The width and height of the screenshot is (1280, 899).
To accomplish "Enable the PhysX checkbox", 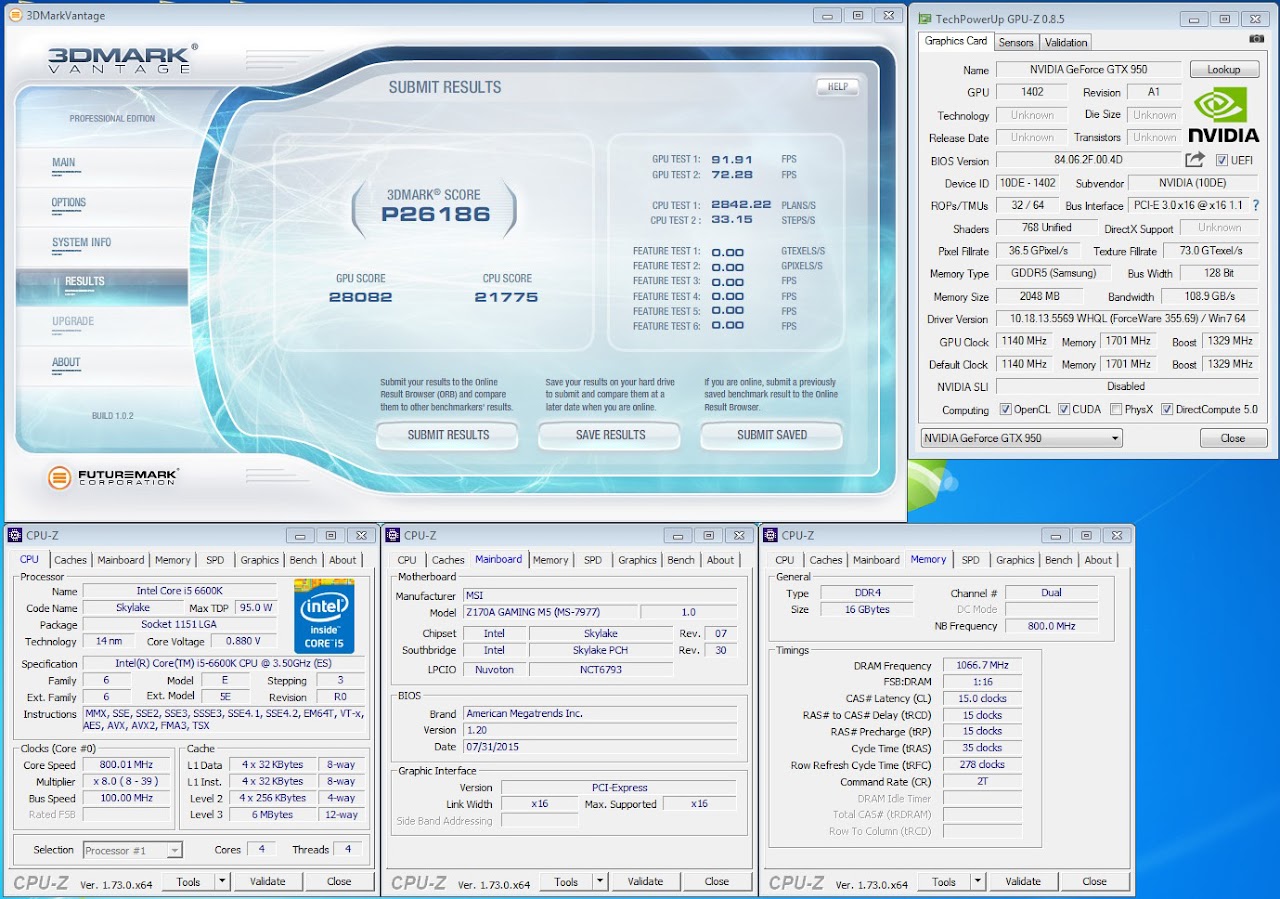I will click(x=1115, y=410).
